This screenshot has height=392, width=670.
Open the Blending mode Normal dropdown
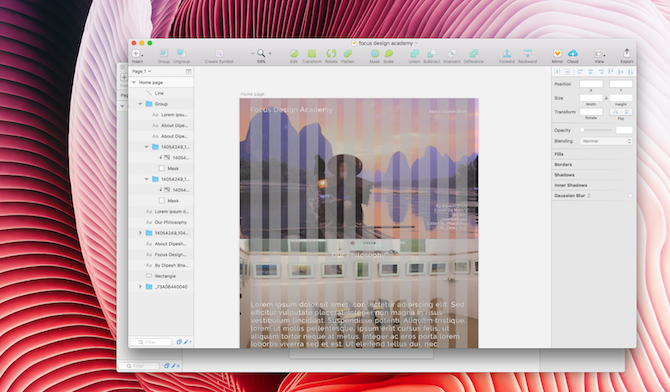606,141
